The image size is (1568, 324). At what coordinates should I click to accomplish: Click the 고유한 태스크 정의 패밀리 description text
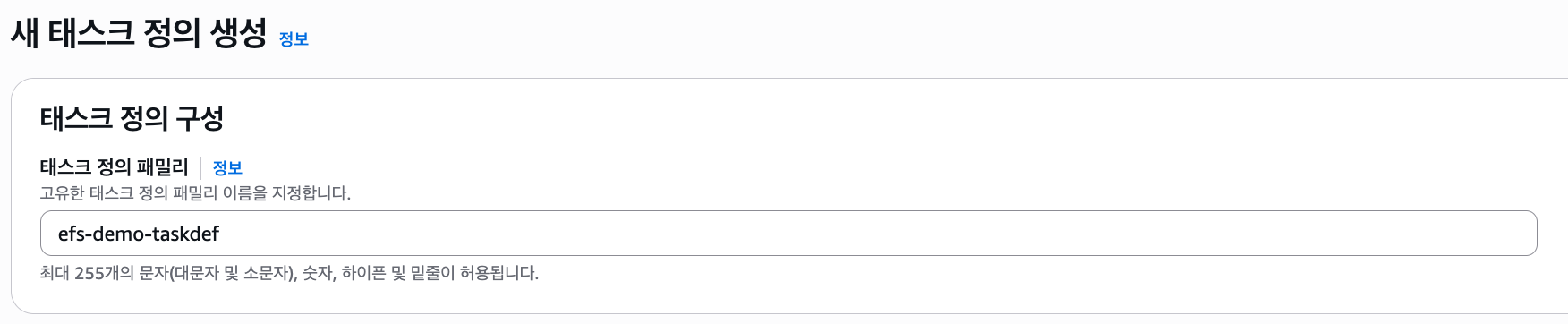[x=195, y=193]
